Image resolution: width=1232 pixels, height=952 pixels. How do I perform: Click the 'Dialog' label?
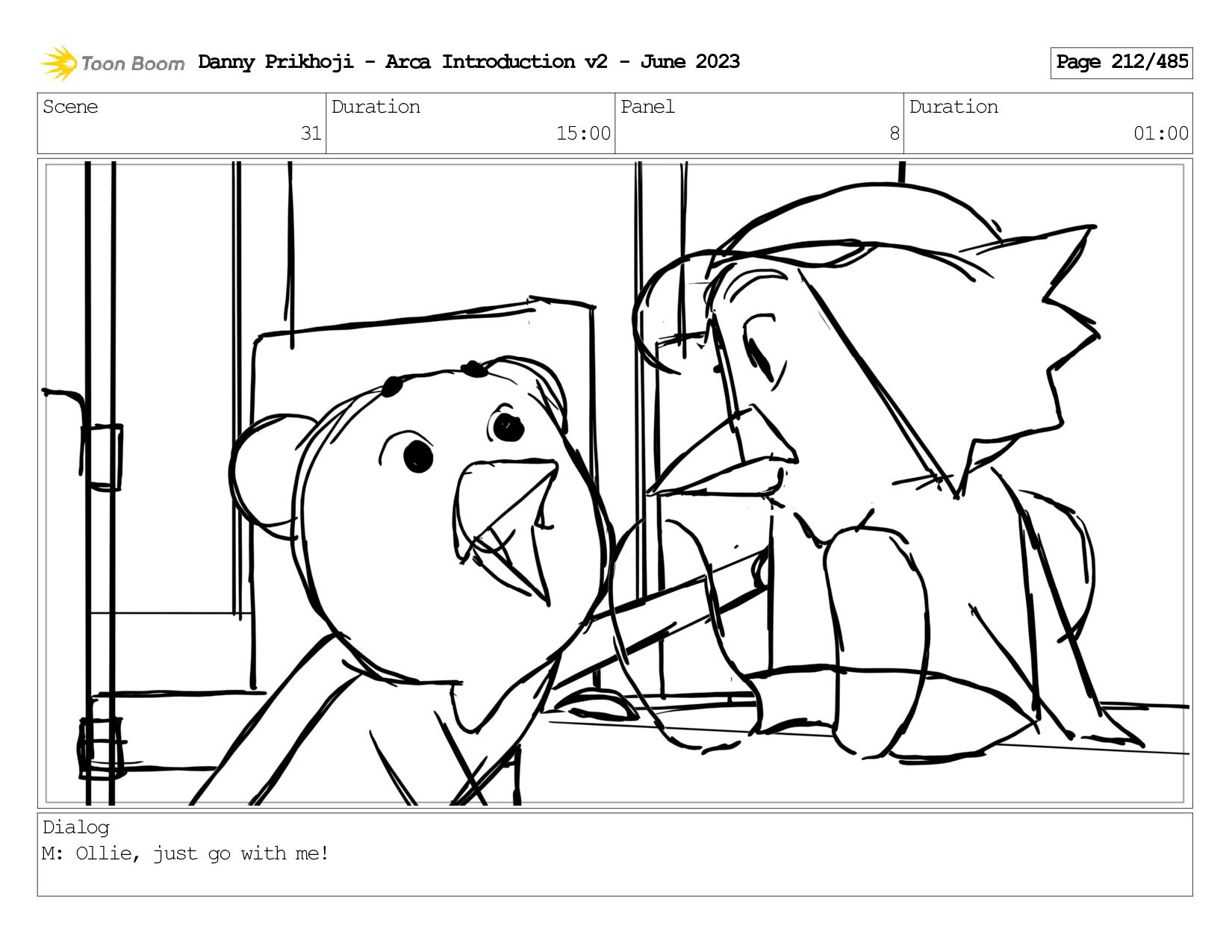pyautogui.click(x=76, y=827)
